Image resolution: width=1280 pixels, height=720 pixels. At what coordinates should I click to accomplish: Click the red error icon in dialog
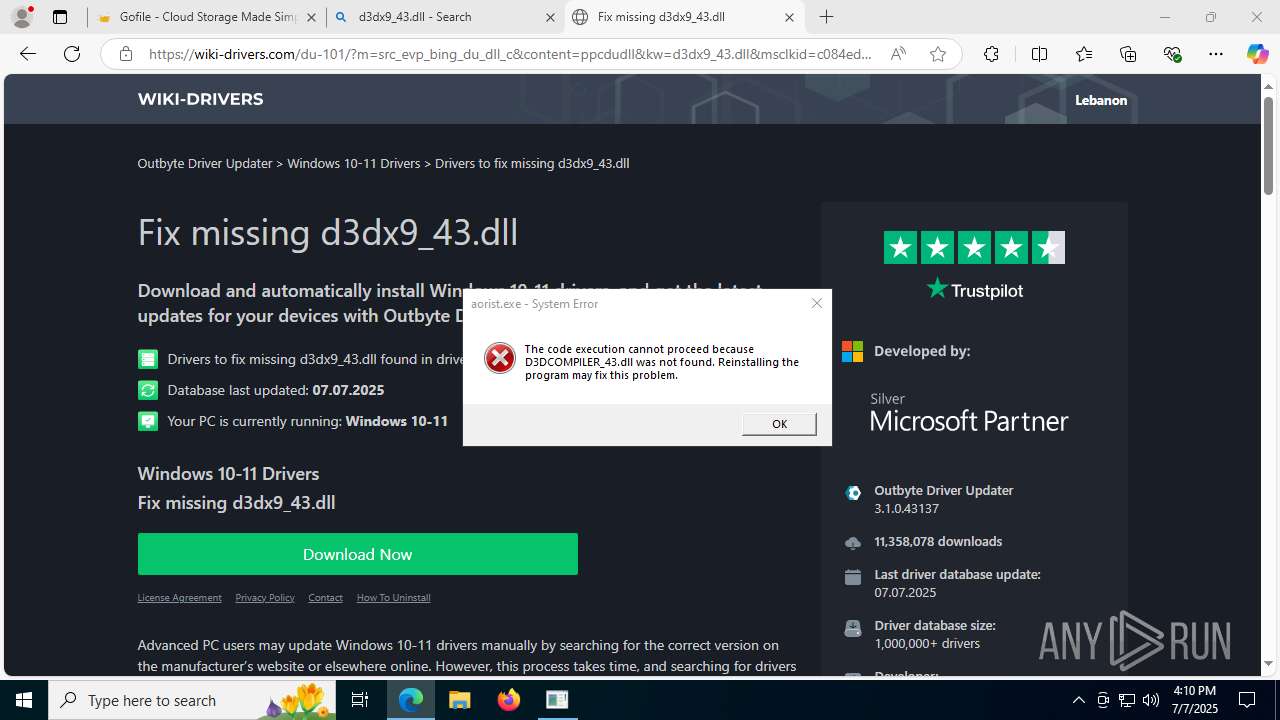(x=500, y=358)
